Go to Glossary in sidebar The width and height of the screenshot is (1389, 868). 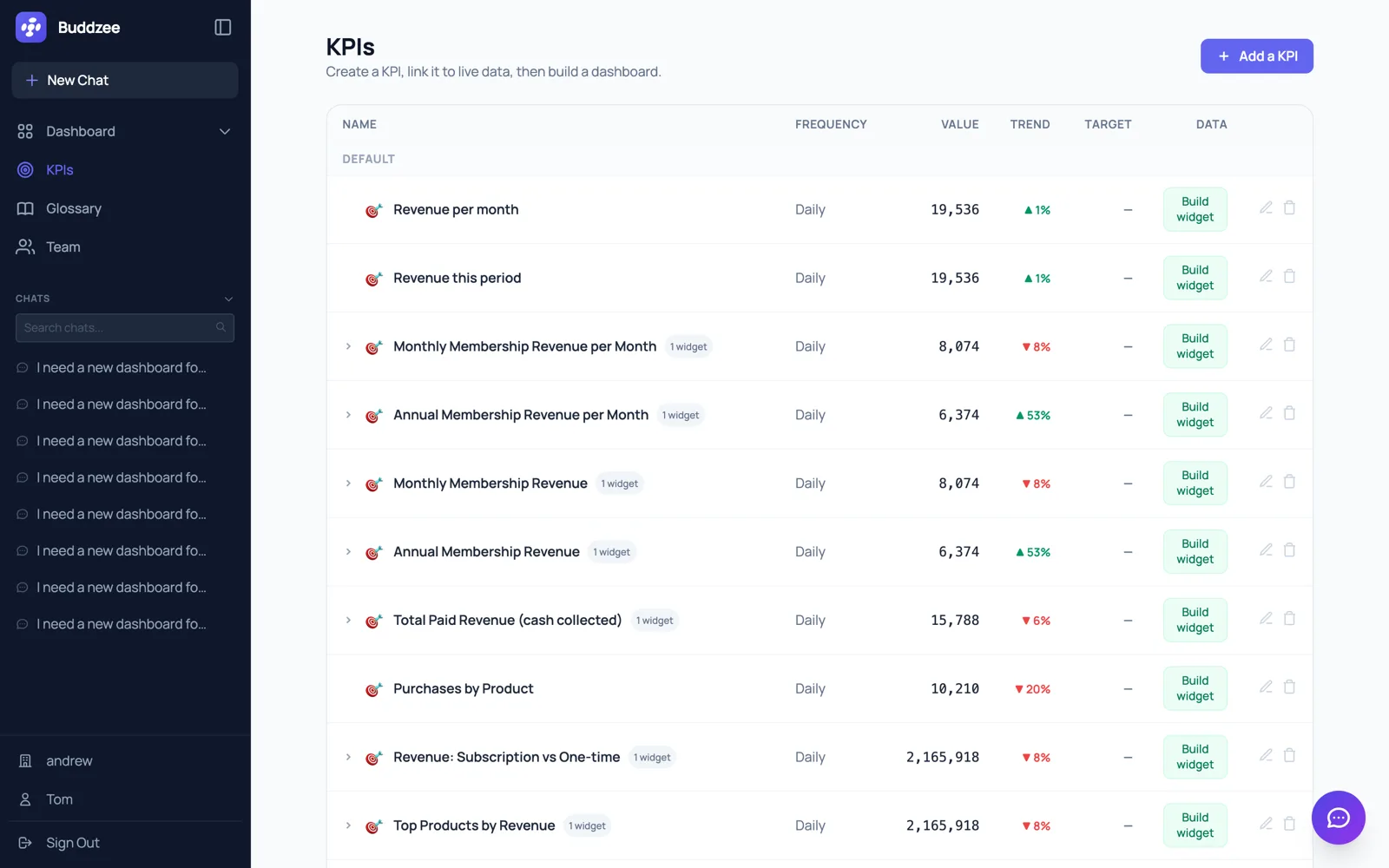(x=125, y=208)
